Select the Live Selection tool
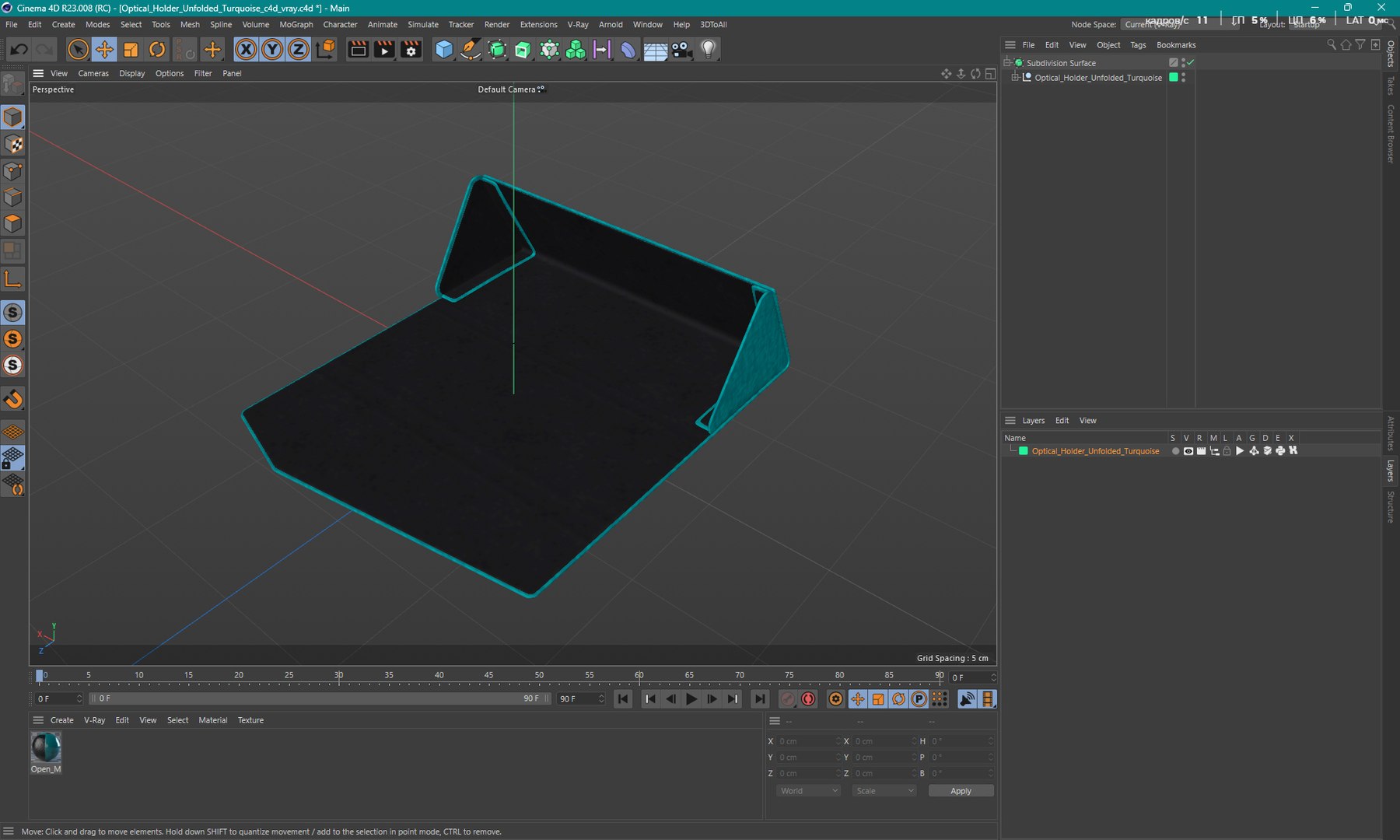The image size is (1400, 840). (78, 50)
